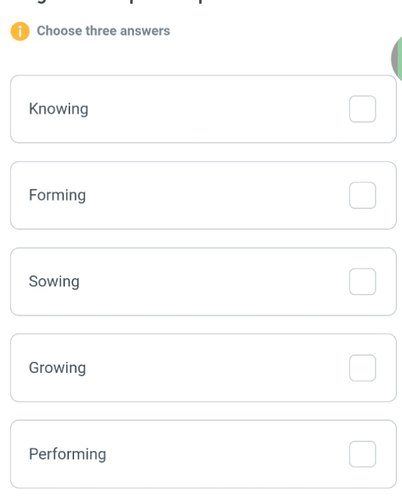Viewport: 402px width, 500px height.
Task: Click the 'Knowing' label text
Action: 59,109
